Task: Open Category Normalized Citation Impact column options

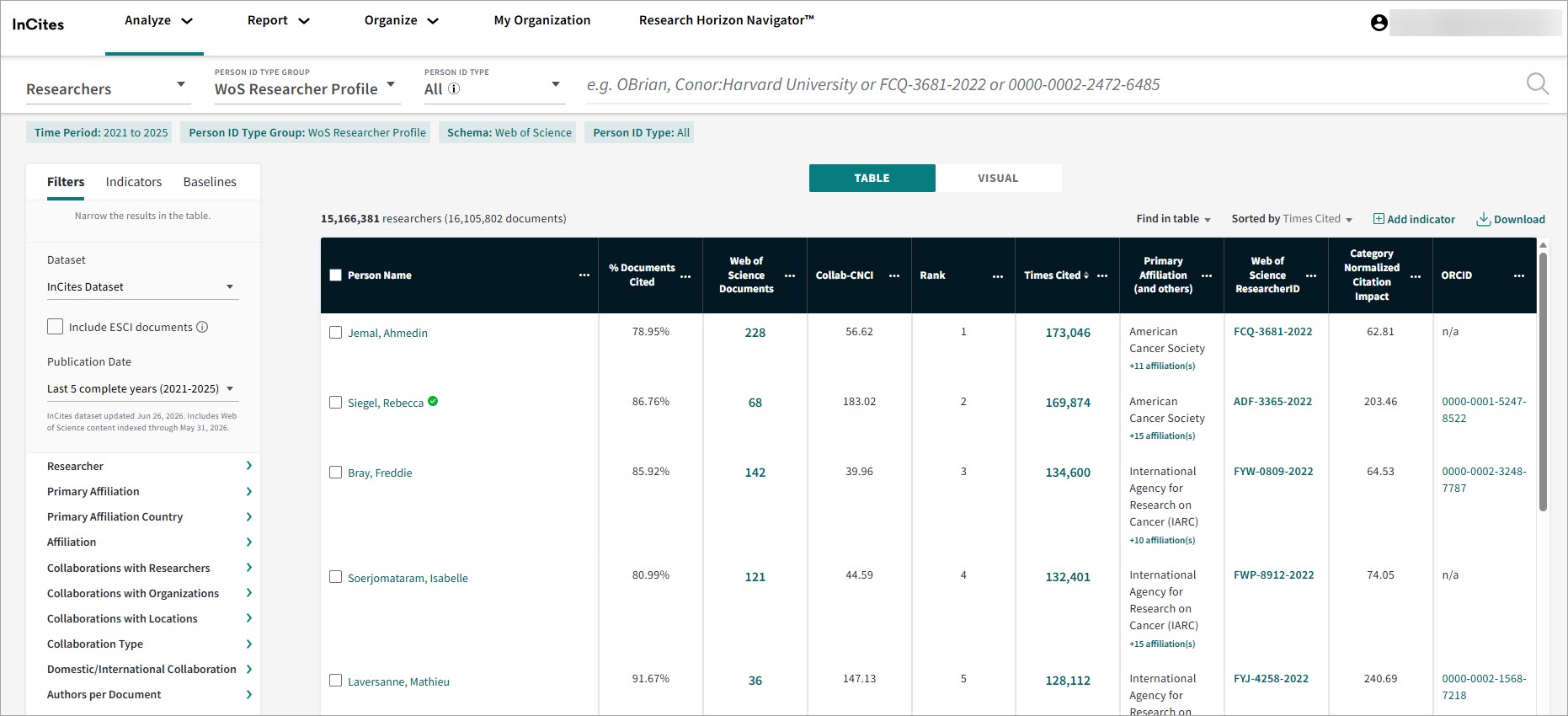Action: coord(1416,275)
